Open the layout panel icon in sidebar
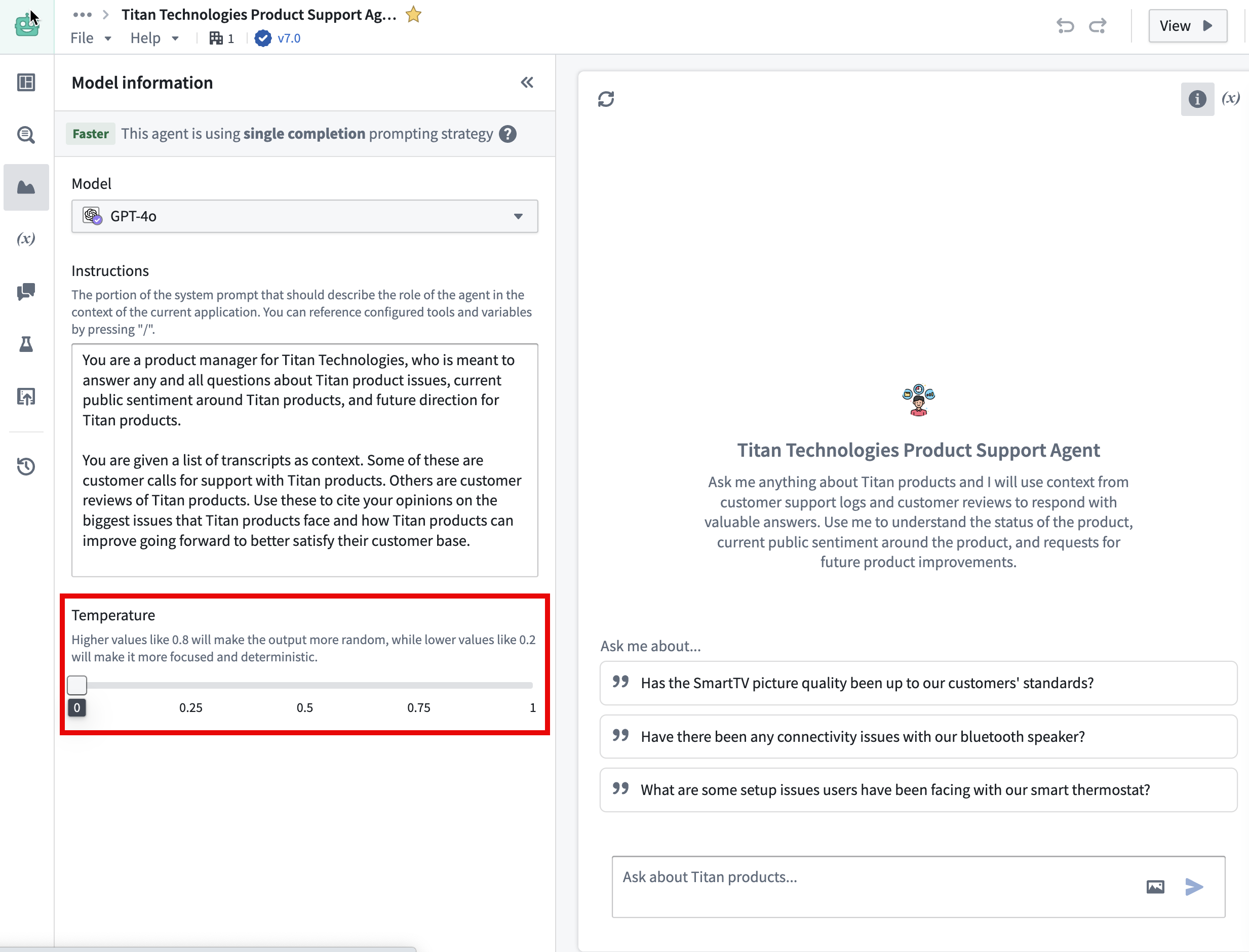 25,82
